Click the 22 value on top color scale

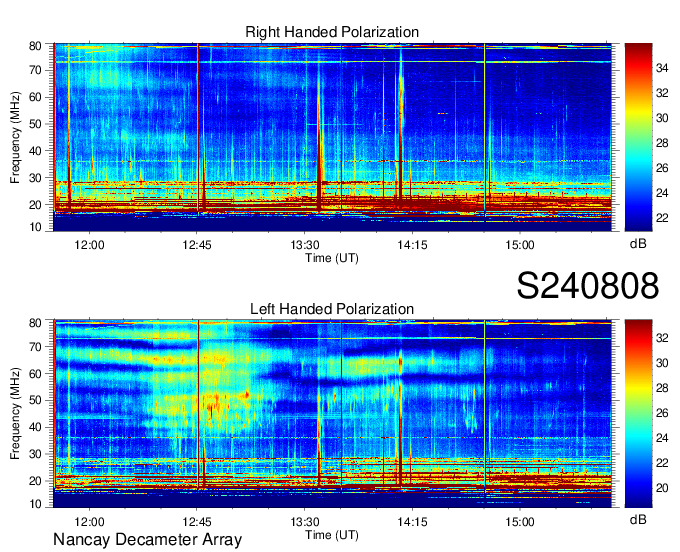click(662, 218)
